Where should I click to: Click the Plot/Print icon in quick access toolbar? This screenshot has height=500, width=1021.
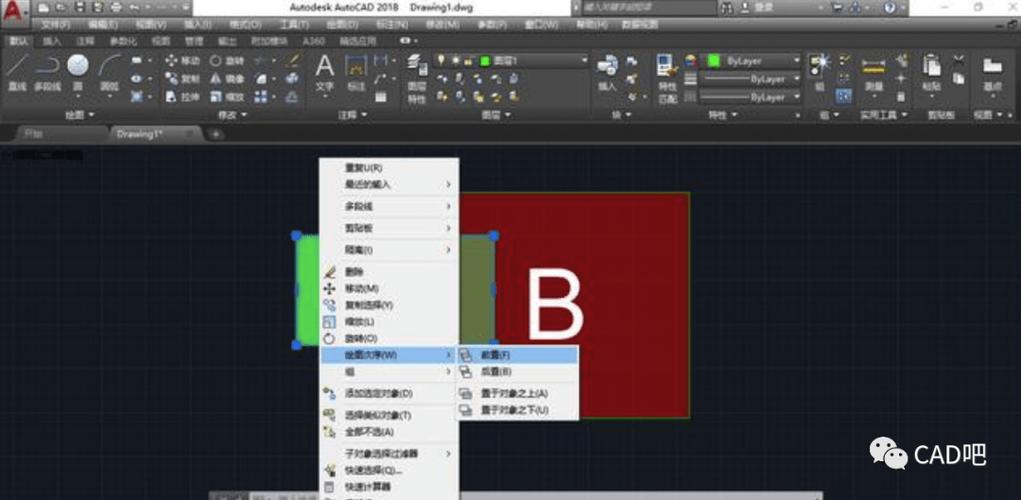[116, 8]
